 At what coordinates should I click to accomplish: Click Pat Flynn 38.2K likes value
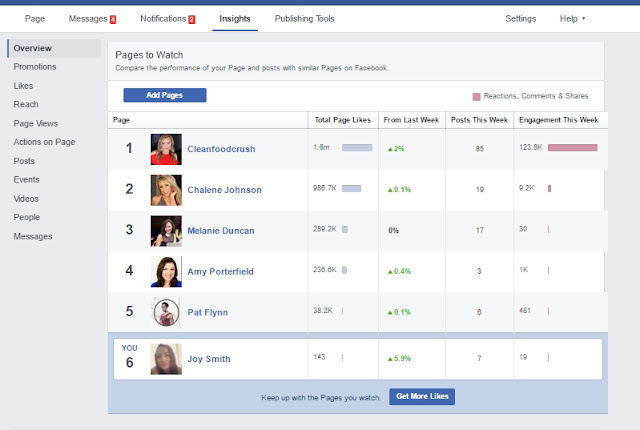323,310
